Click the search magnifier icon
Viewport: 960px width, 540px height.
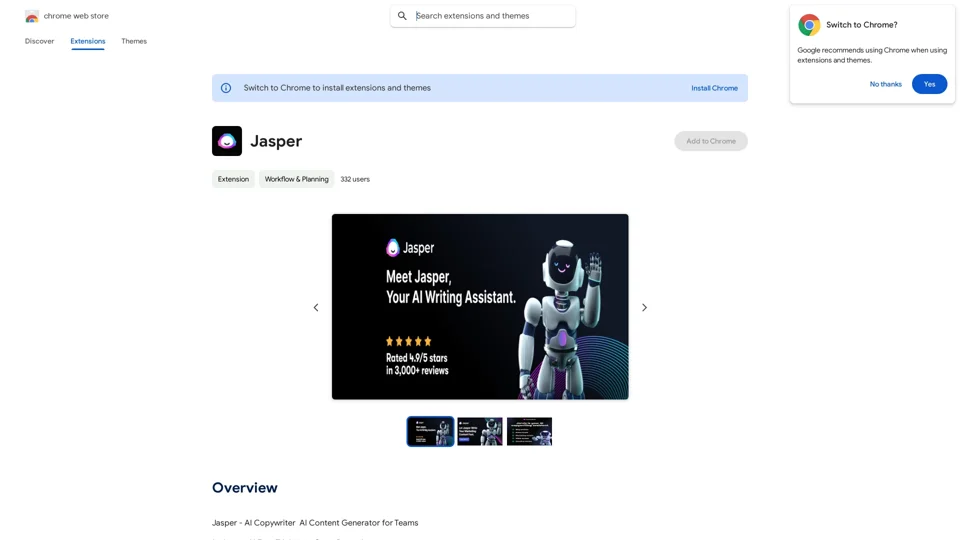[402, 16]
